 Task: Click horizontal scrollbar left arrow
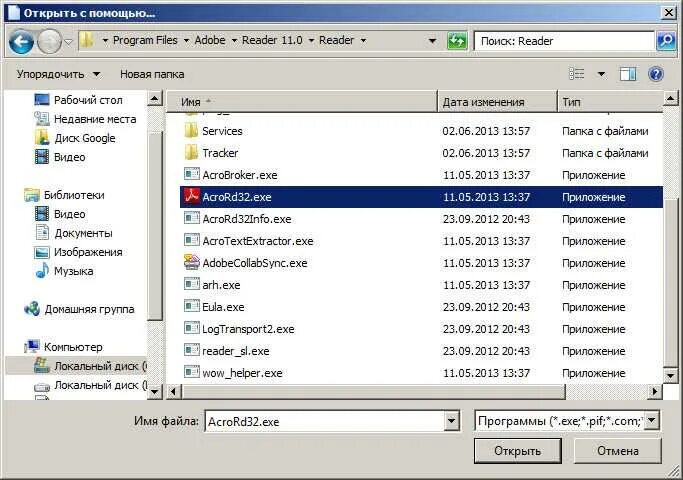pos(174,392)
